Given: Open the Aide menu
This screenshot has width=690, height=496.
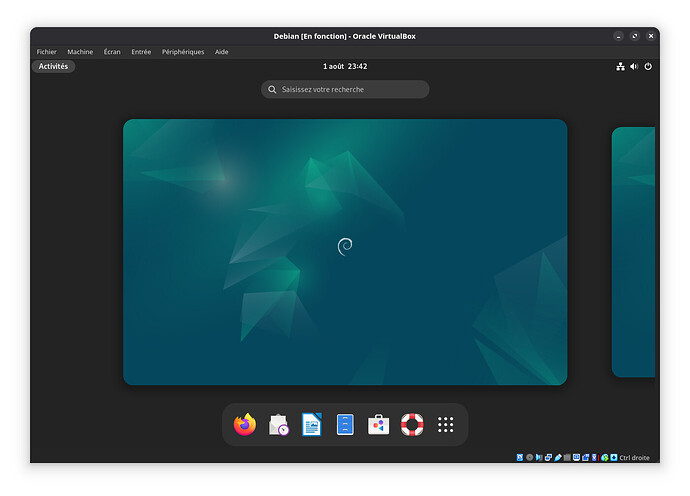Looking at the screenshot, I should coord(222,52).
